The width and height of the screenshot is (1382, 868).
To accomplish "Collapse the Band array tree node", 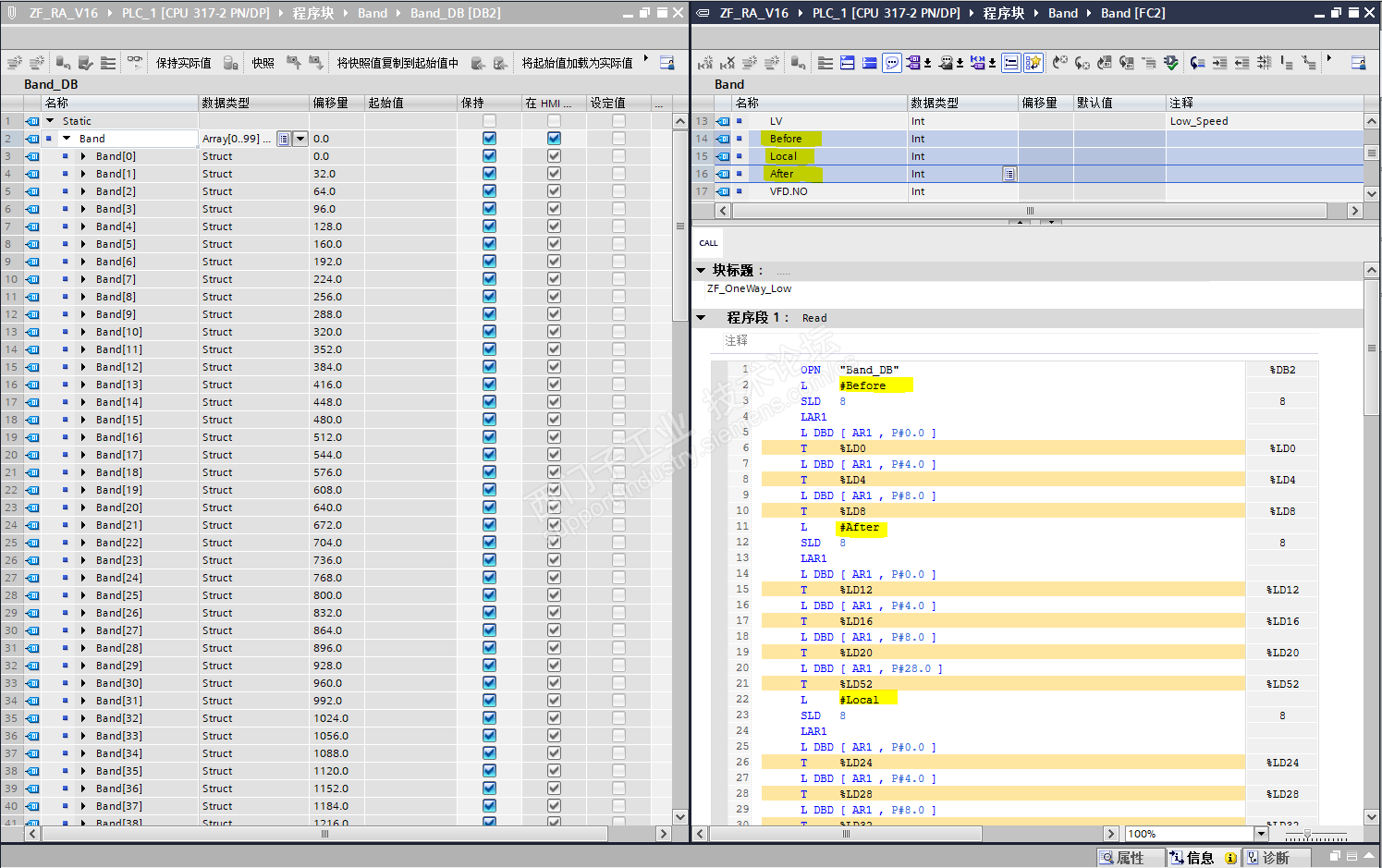I will click(67, 139).
